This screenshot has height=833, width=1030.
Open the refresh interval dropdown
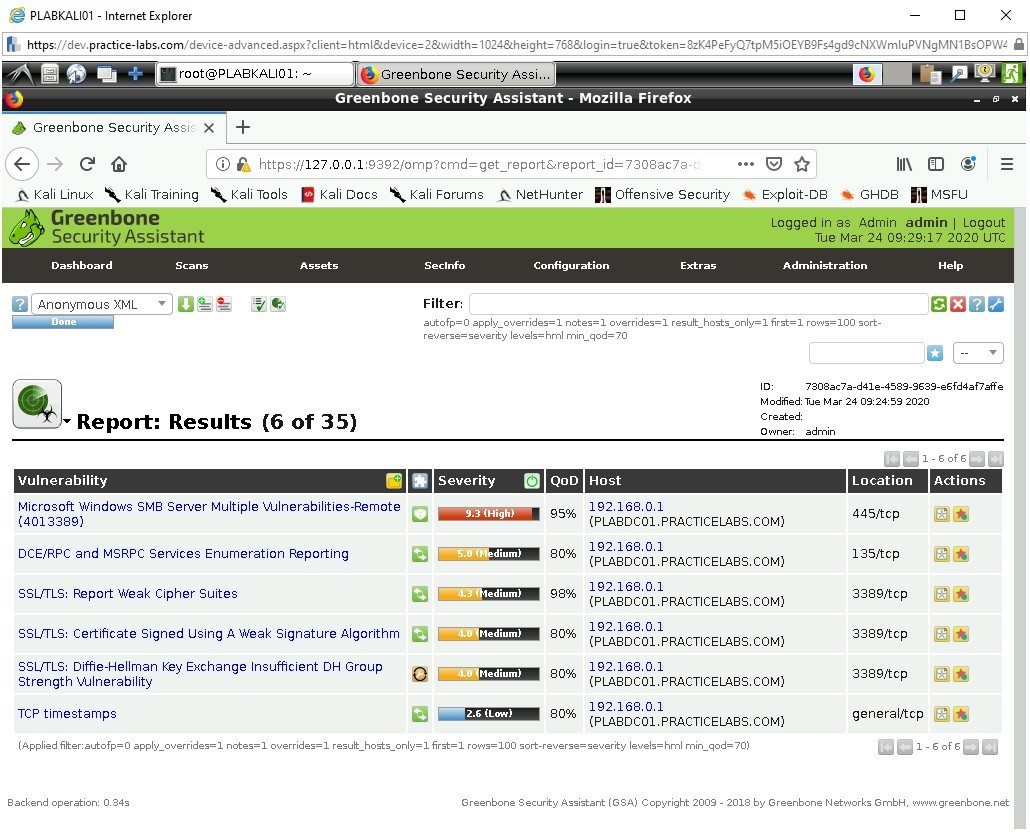(978, 352)
